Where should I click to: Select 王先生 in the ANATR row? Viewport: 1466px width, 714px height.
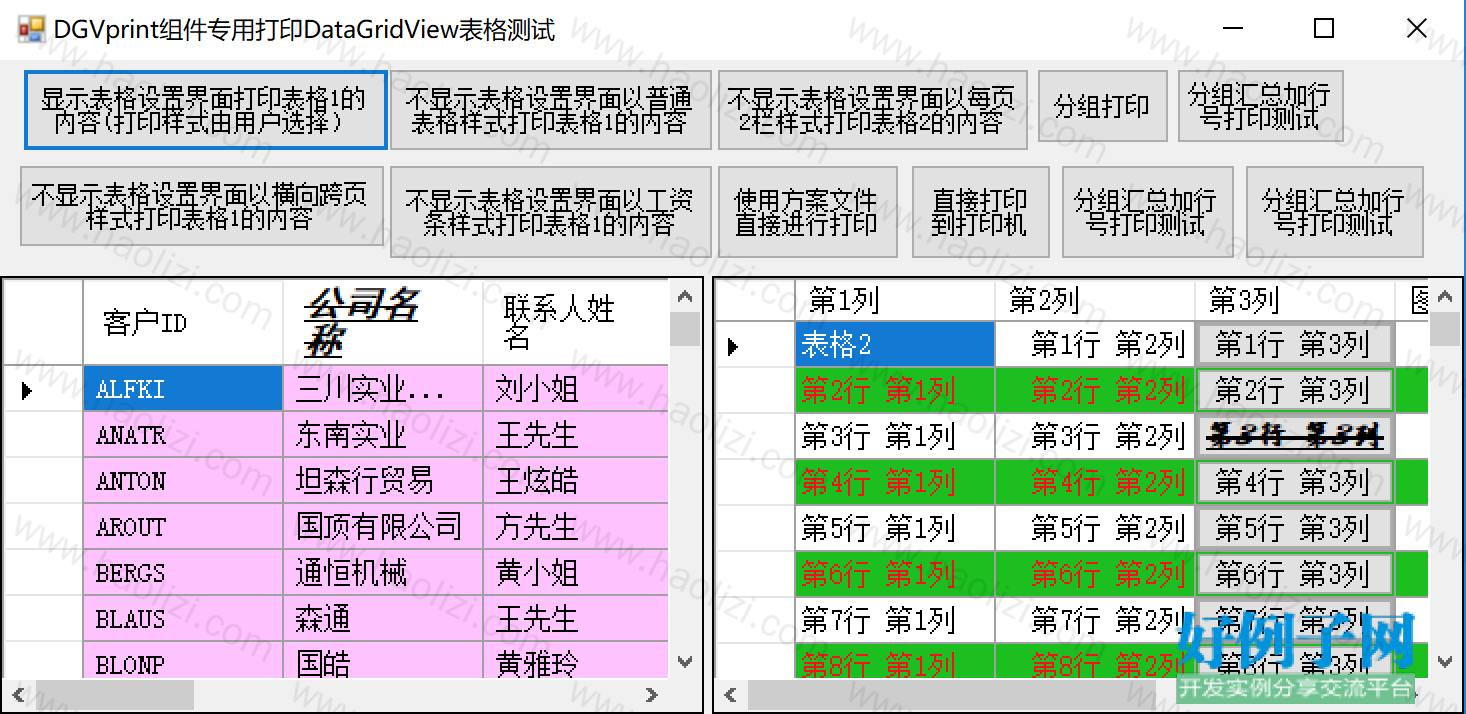tap(576, 434)
